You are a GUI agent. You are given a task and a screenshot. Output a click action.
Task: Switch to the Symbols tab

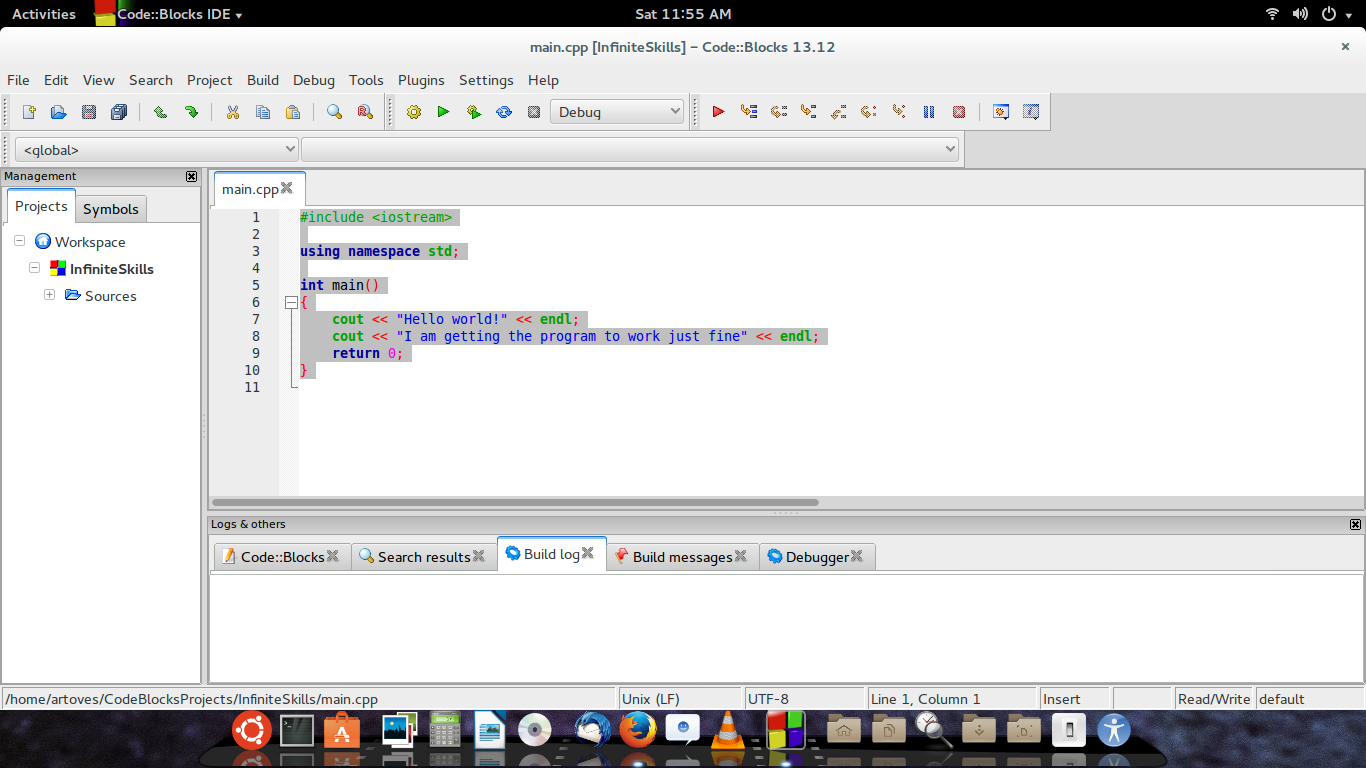pyautogui.click(x=111, y=209)
